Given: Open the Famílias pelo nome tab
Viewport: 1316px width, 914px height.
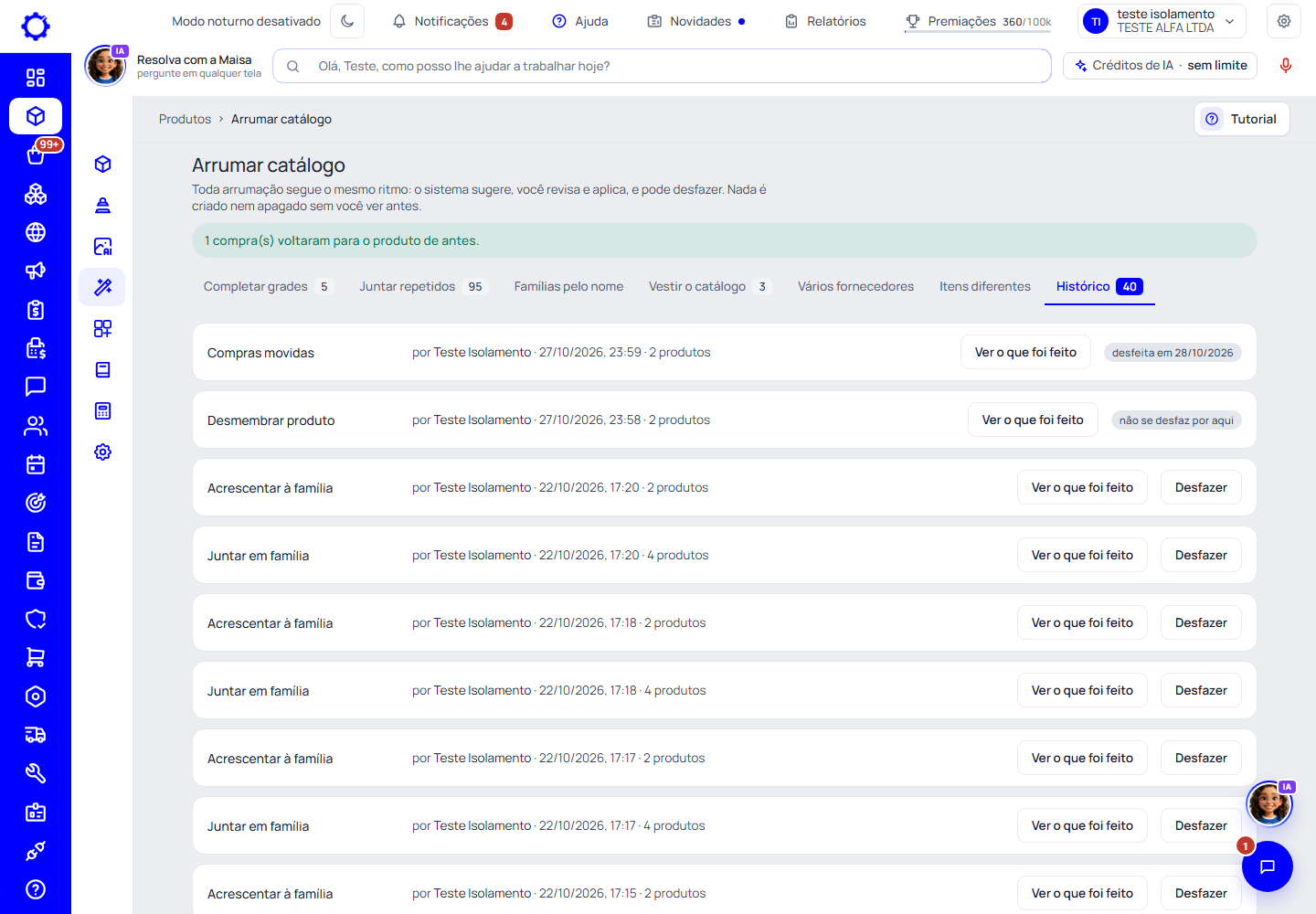Looking at the screenshot, I should click(568, 287).
